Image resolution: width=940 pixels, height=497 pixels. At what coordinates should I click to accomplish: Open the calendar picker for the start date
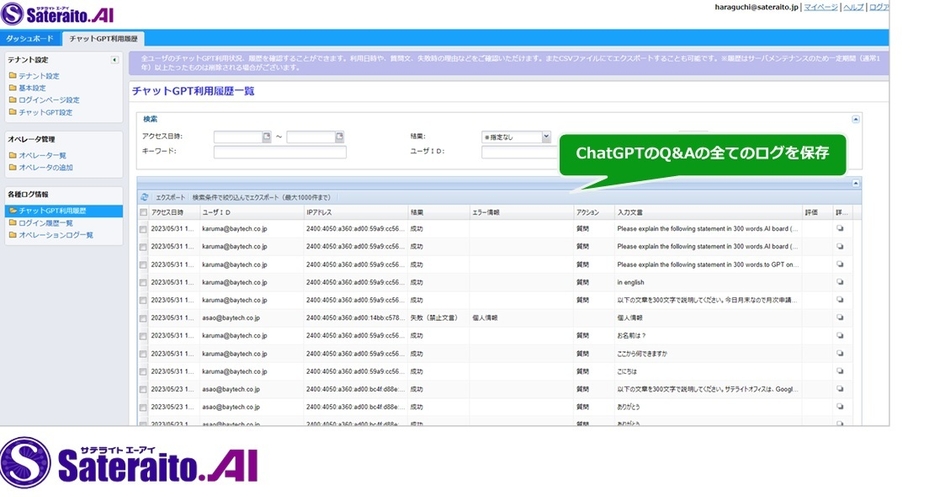click(266, 137)
